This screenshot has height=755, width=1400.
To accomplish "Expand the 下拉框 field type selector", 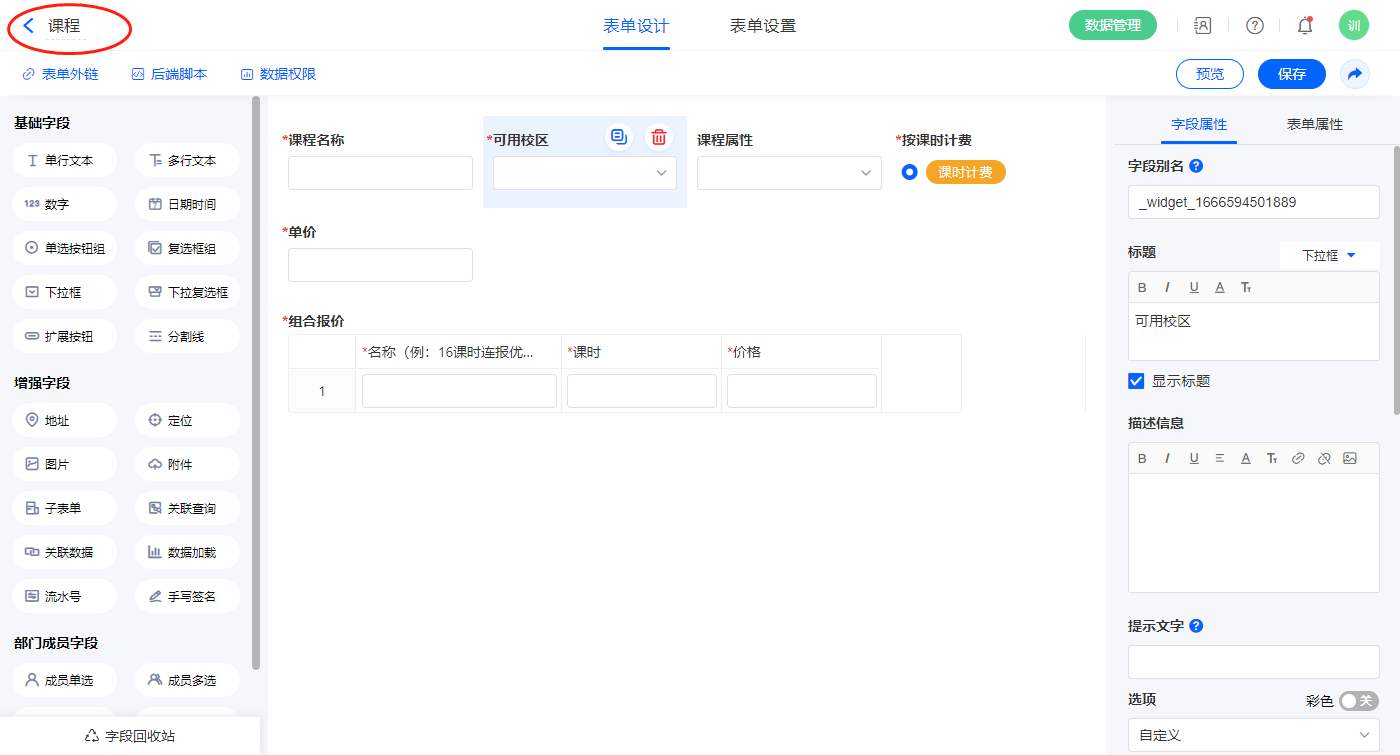I will pyautogui.click(x=1329, y=255).
